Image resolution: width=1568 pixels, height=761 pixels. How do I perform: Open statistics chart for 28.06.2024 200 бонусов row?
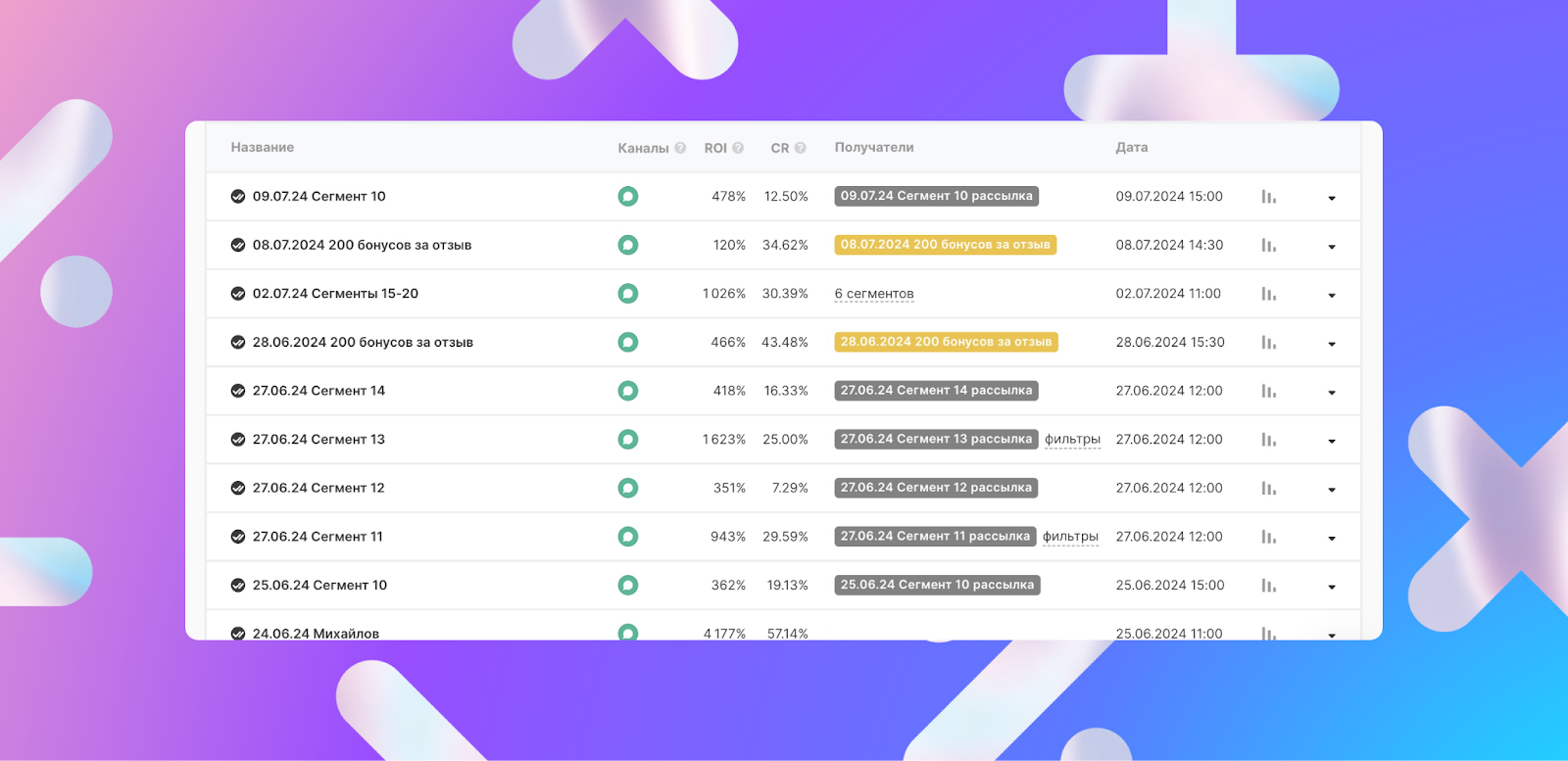pos(1268,343)
